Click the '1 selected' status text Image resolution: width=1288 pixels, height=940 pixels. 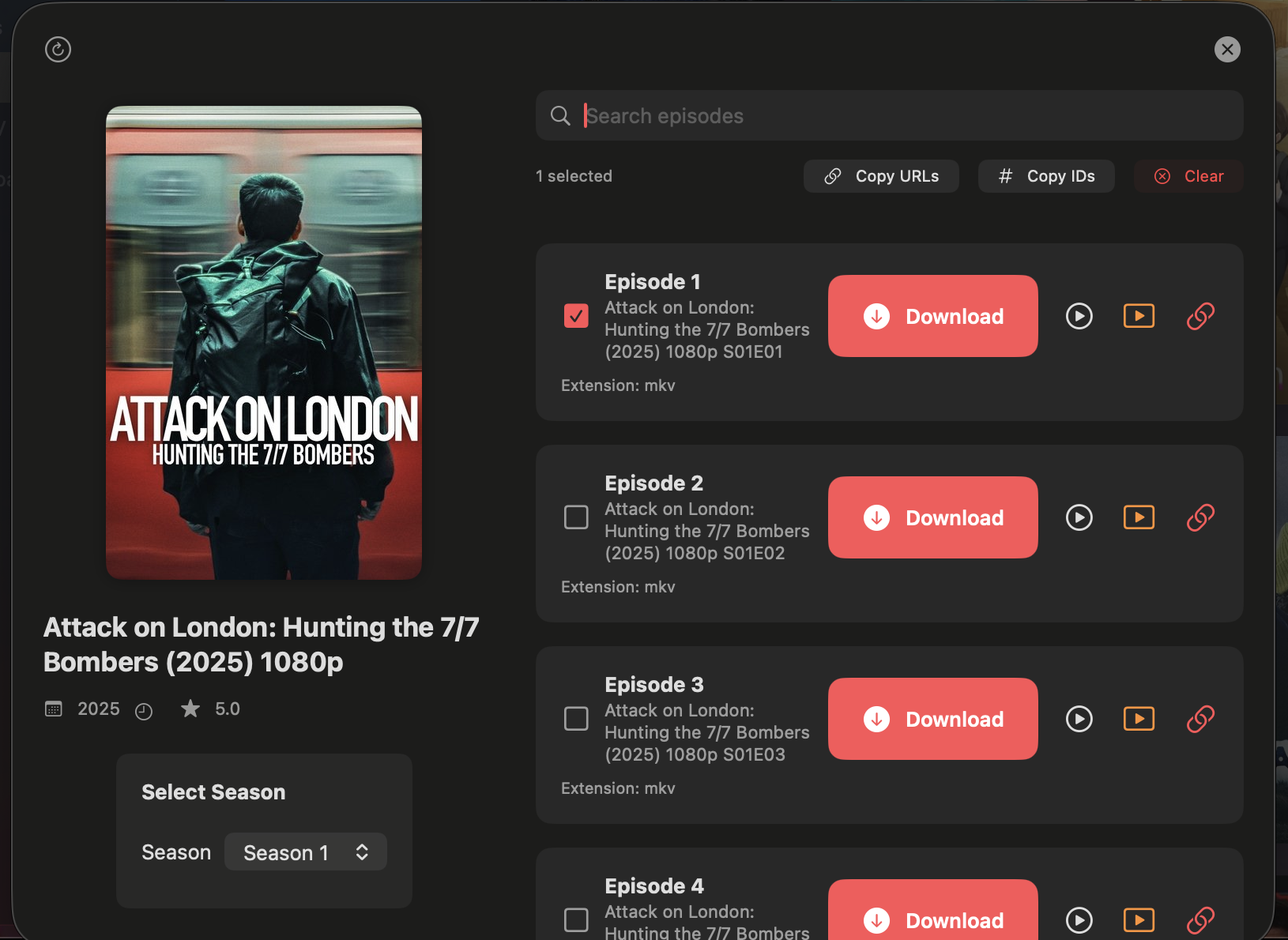tap(574, 176)
